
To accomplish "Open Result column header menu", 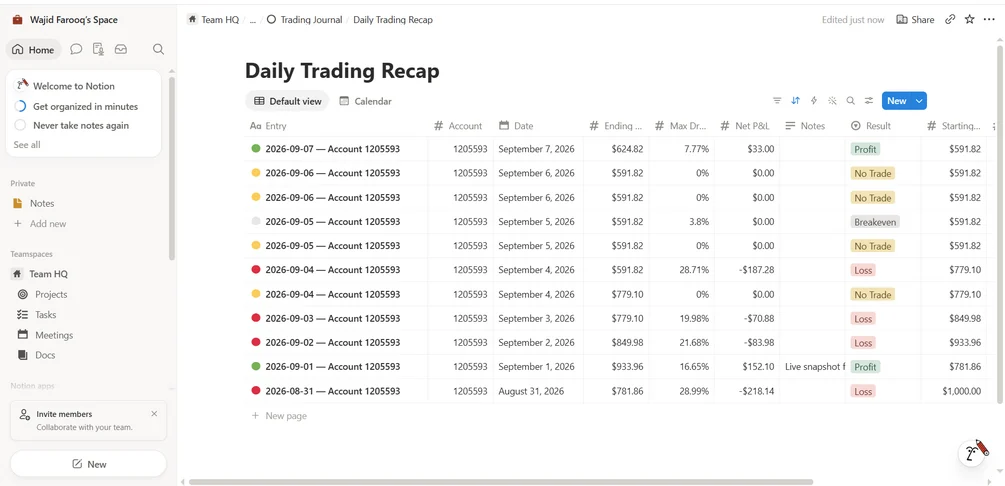I will 883,126.
